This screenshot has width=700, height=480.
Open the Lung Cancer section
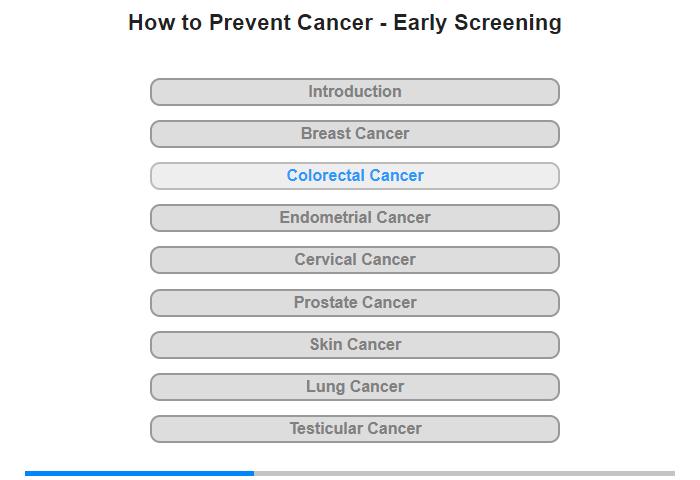tap(354, 387)
